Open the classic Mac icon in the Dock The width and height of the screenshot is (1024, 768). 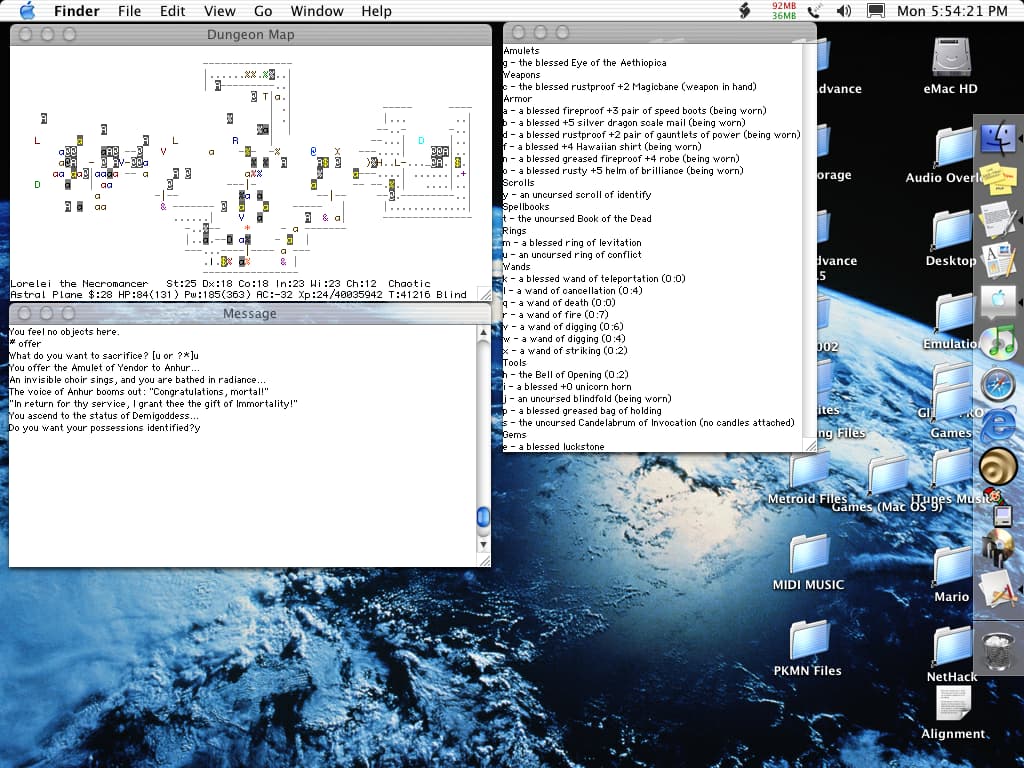999,507
